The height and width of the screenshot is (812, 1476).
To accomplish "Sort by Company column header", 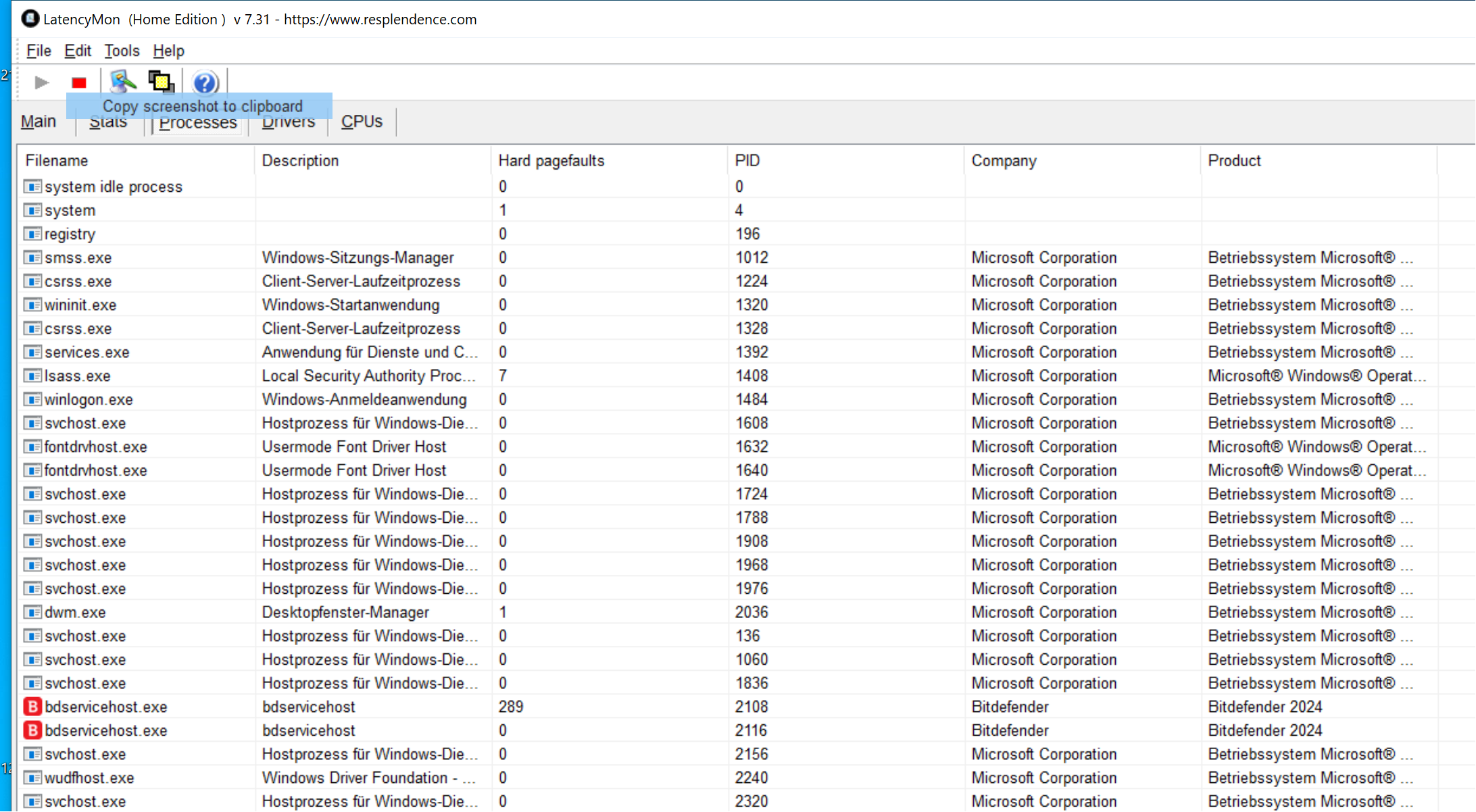I will coord(1004,161).
